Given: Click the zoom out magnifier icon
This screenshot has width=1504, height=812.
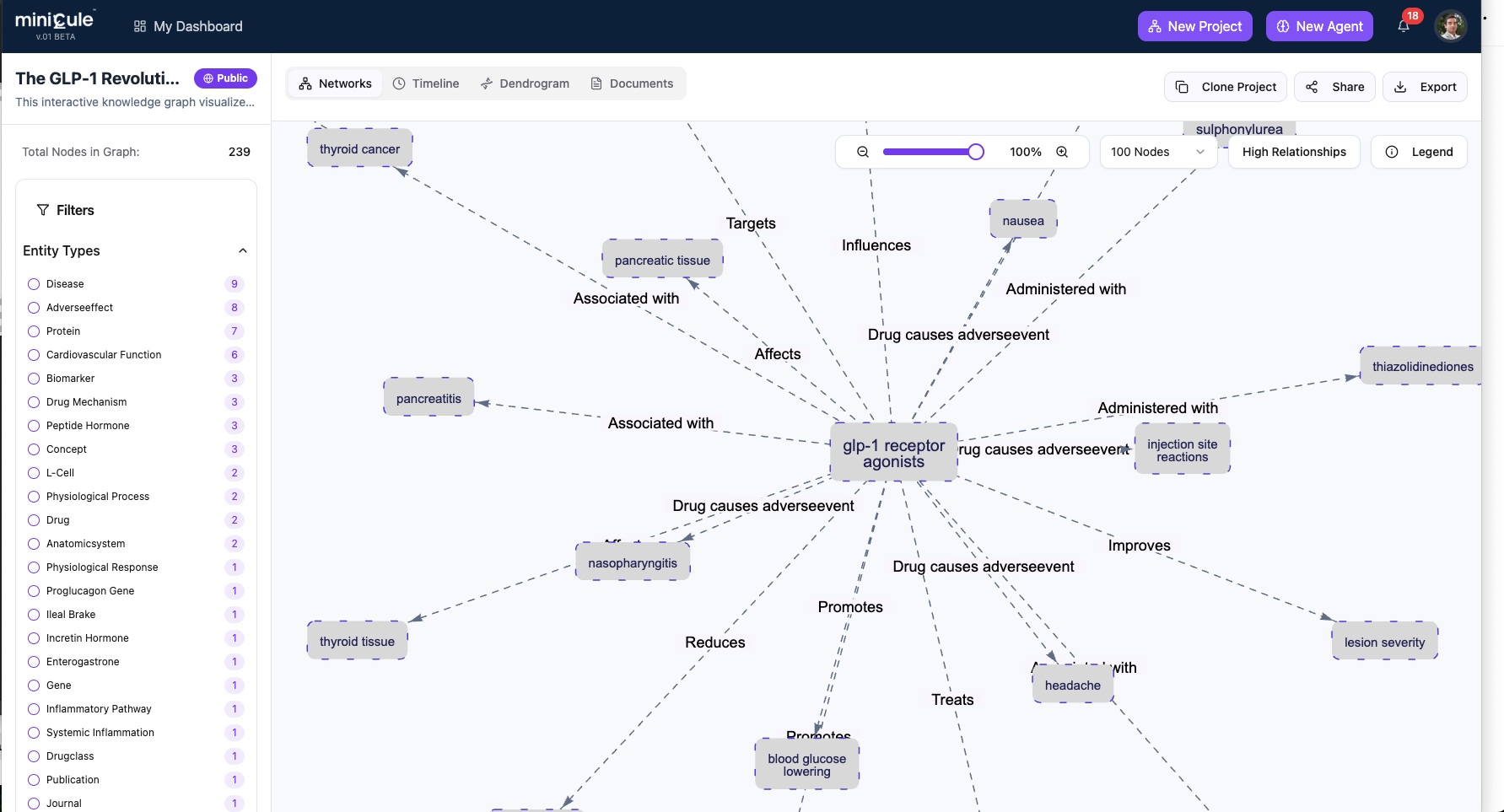Looking at the screenshot, I should [862, 152].
